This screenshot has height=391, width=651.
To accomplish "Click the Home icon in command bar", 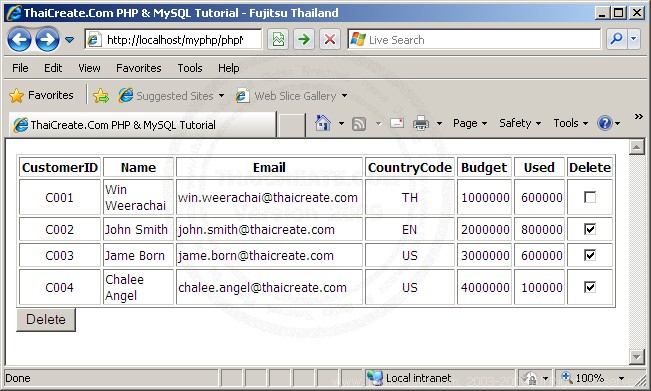I will (x=323, y=123).
